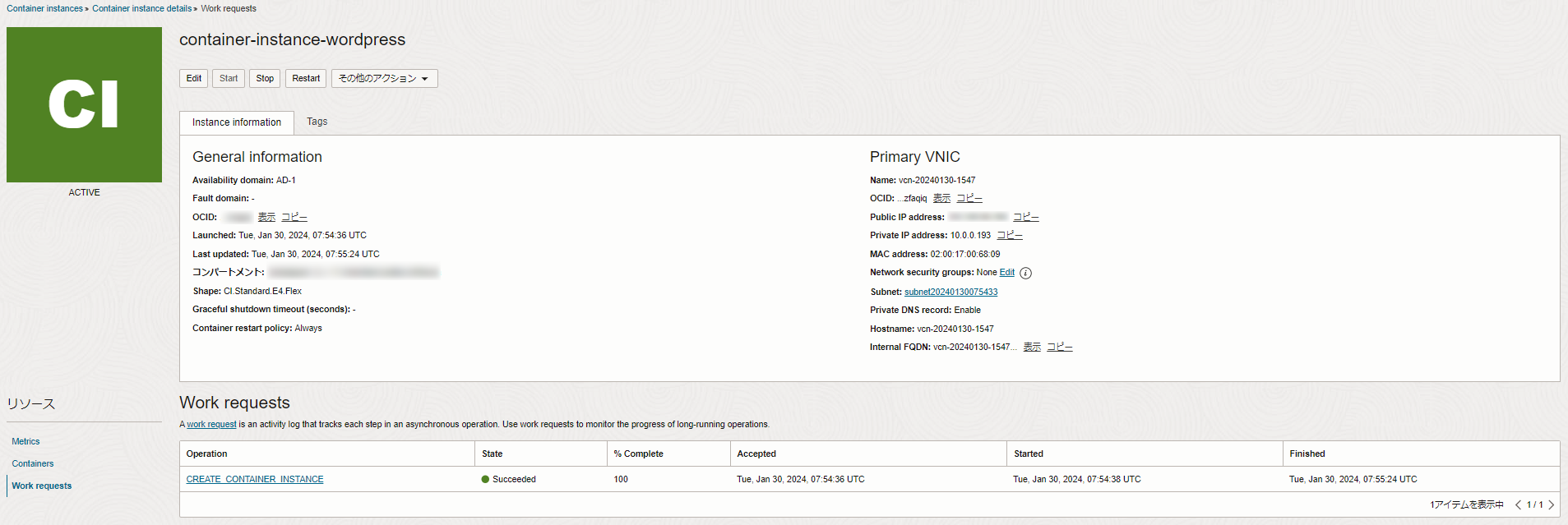Image resolution: width=1568 pixels, height=525 pixels.
Task: Open the その他のアクション dropdown menu
Action: click(x=384, y=79)
